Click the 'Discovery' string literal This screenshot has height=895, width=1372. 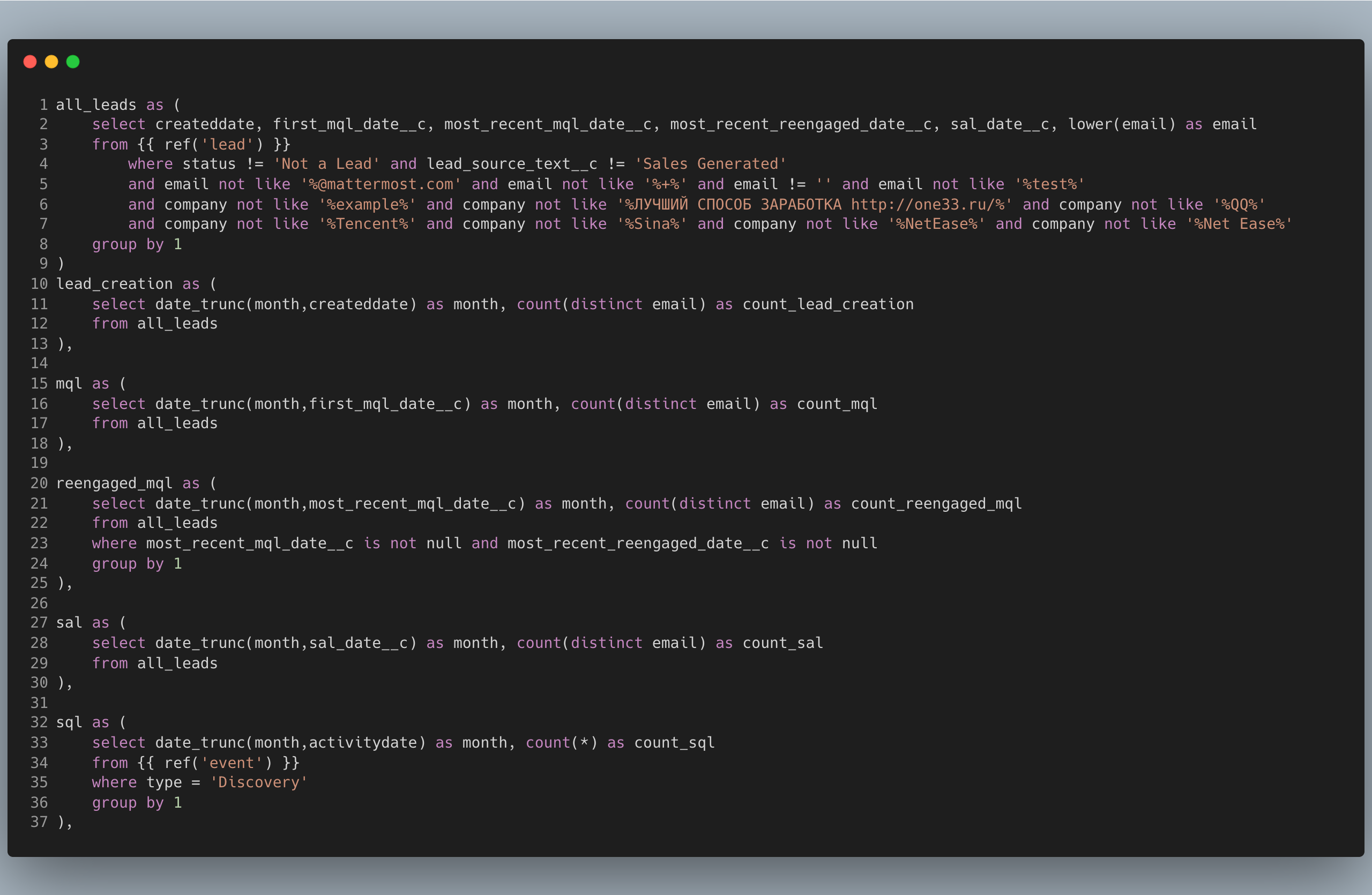(x=258, y=782)
